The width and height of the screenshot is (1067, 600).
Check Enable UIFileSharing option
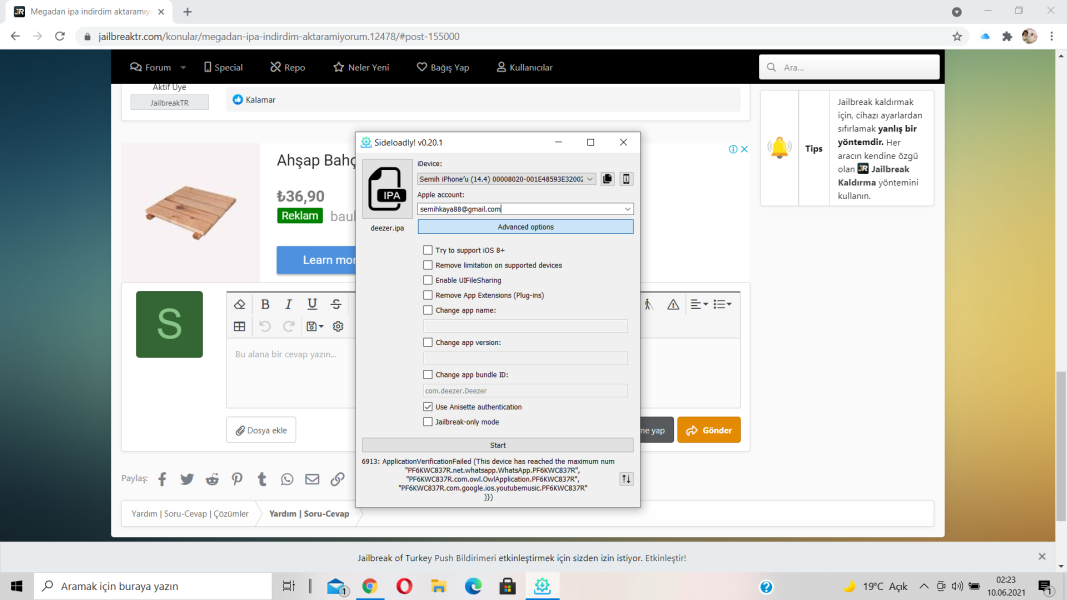click(x=428, y=280)
